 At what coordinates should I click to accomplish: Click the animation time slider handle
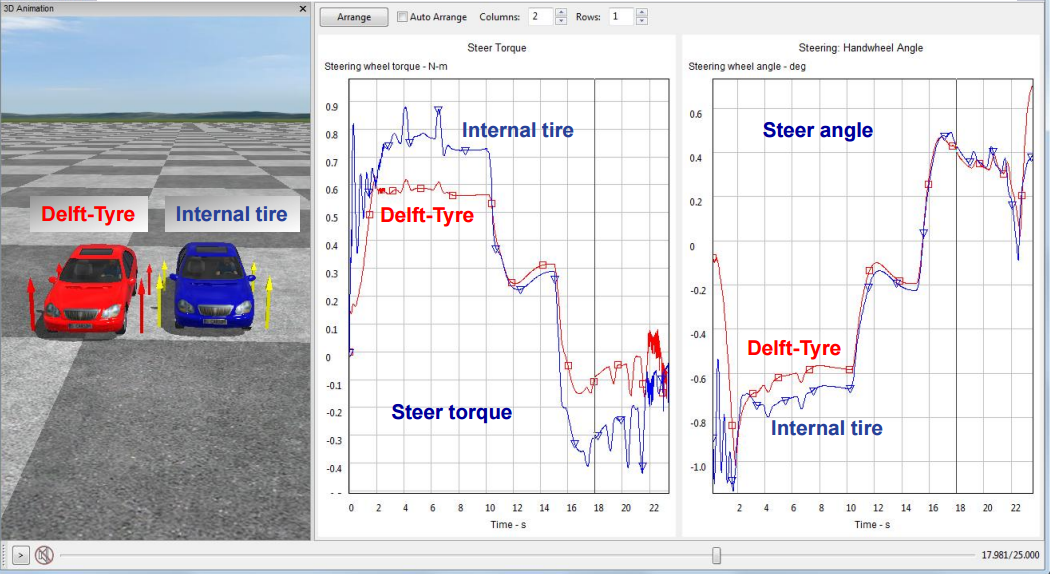[x=717, y=555]
